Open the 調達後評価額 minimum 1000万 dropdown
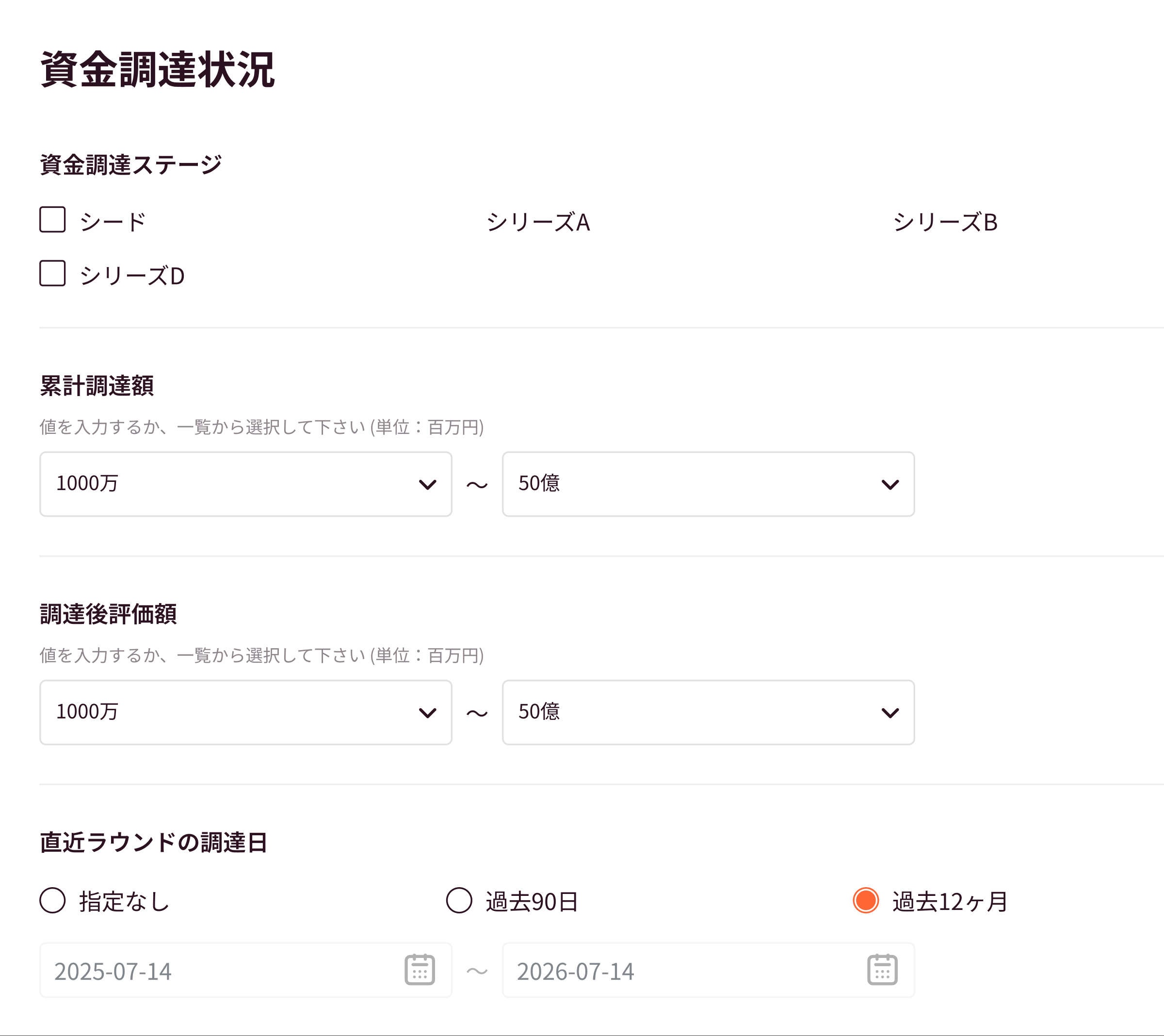This screenshot has width=1164, height=1036. click(245, 713)
